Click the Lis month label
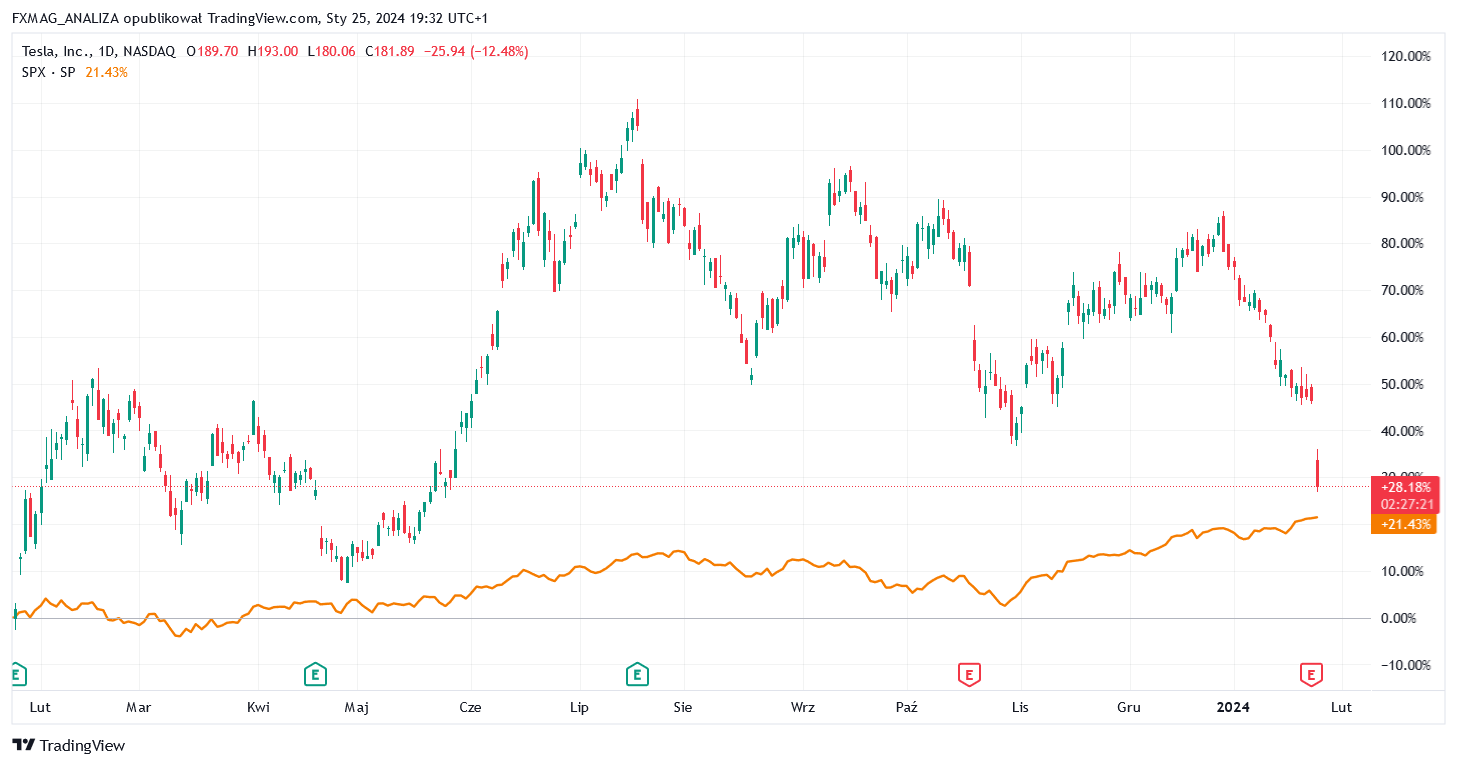This screenshot has height=766, width=1457. click(1019, 707)
